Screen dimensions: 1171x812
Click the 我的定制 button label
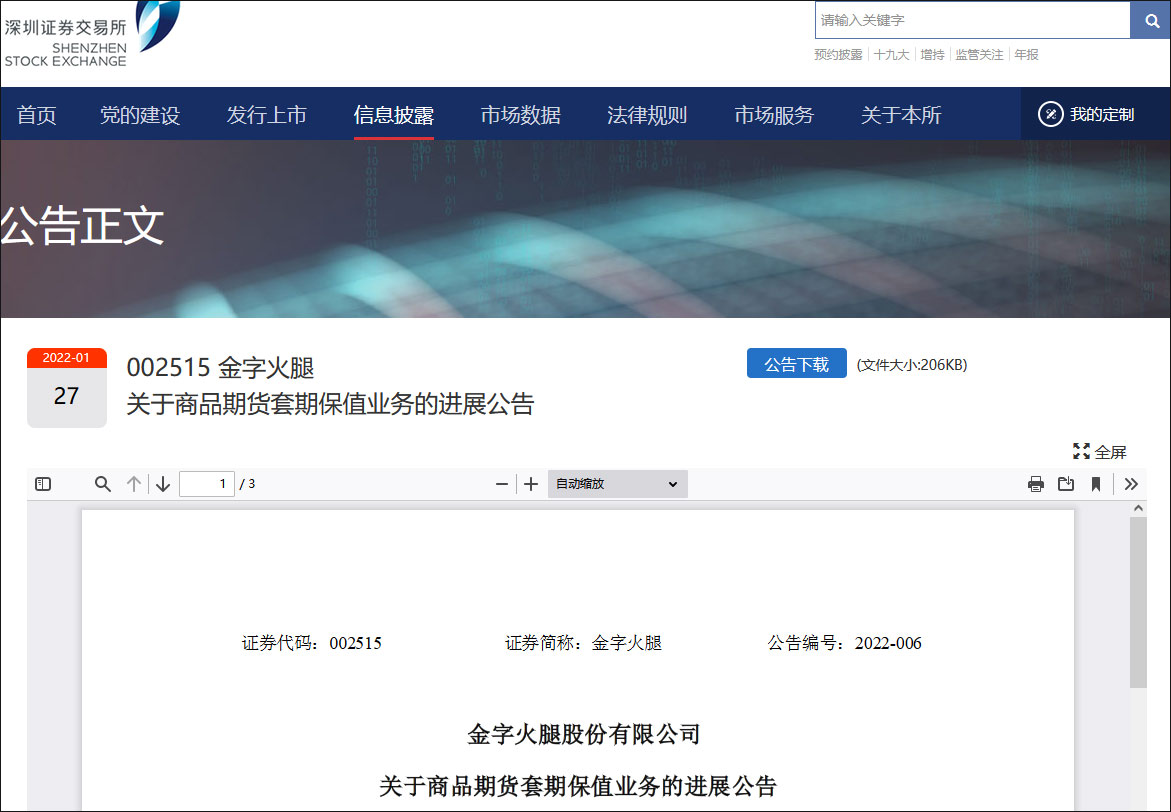coord(1102,114)
